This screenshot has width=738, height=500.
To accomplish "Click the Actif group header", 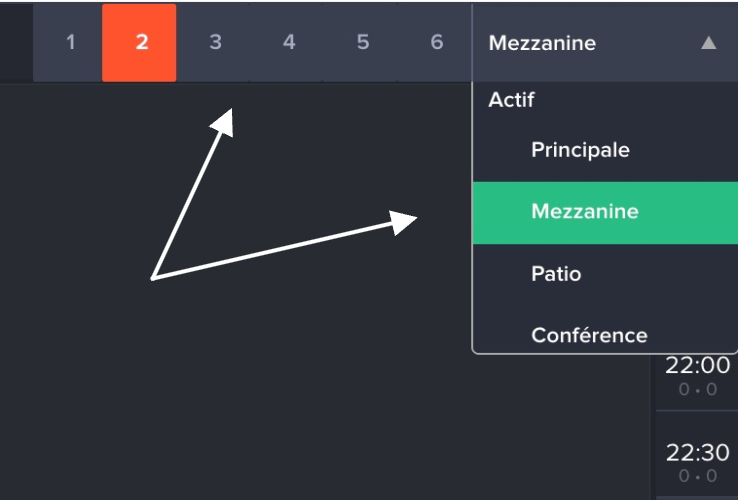I will click(x=512, y=100).
